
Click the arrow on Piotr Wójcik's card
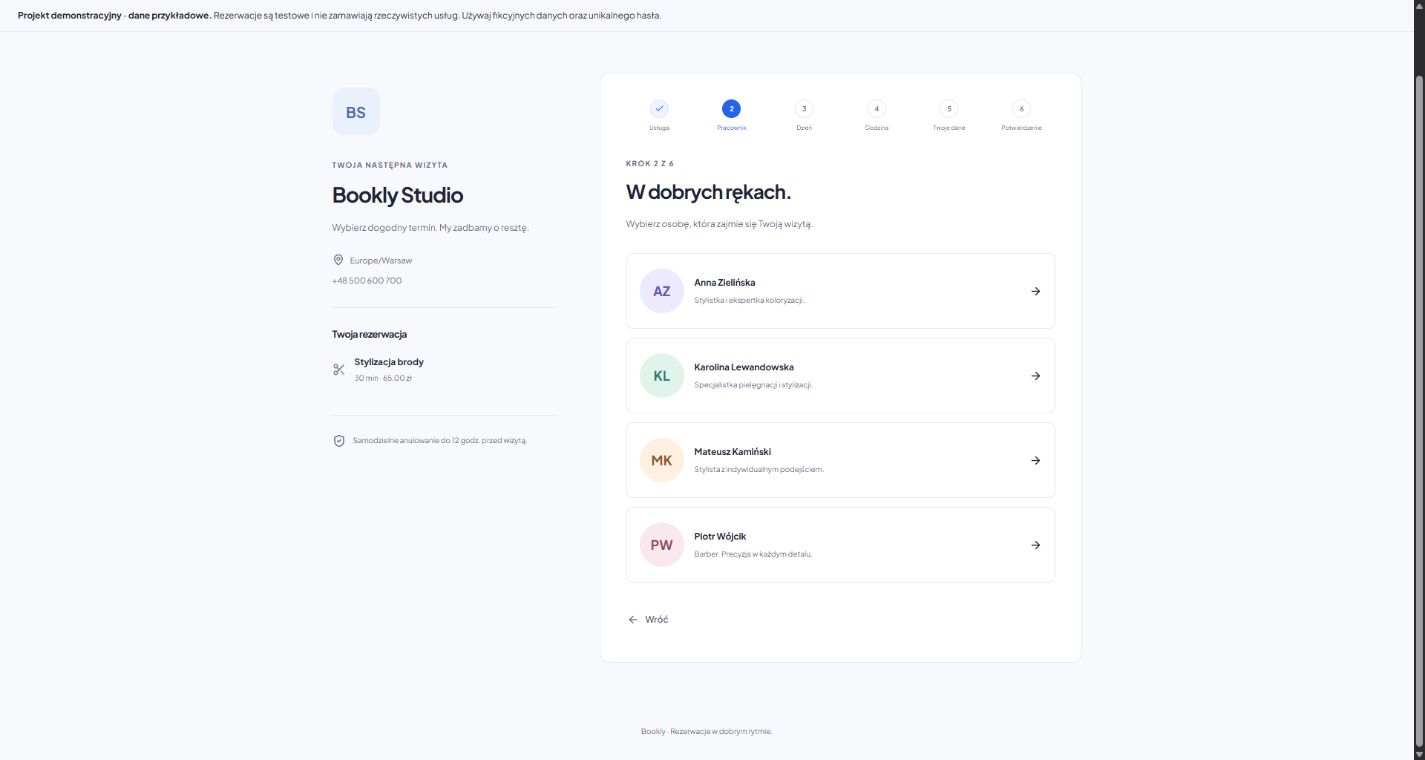[x=1036, y=545]
